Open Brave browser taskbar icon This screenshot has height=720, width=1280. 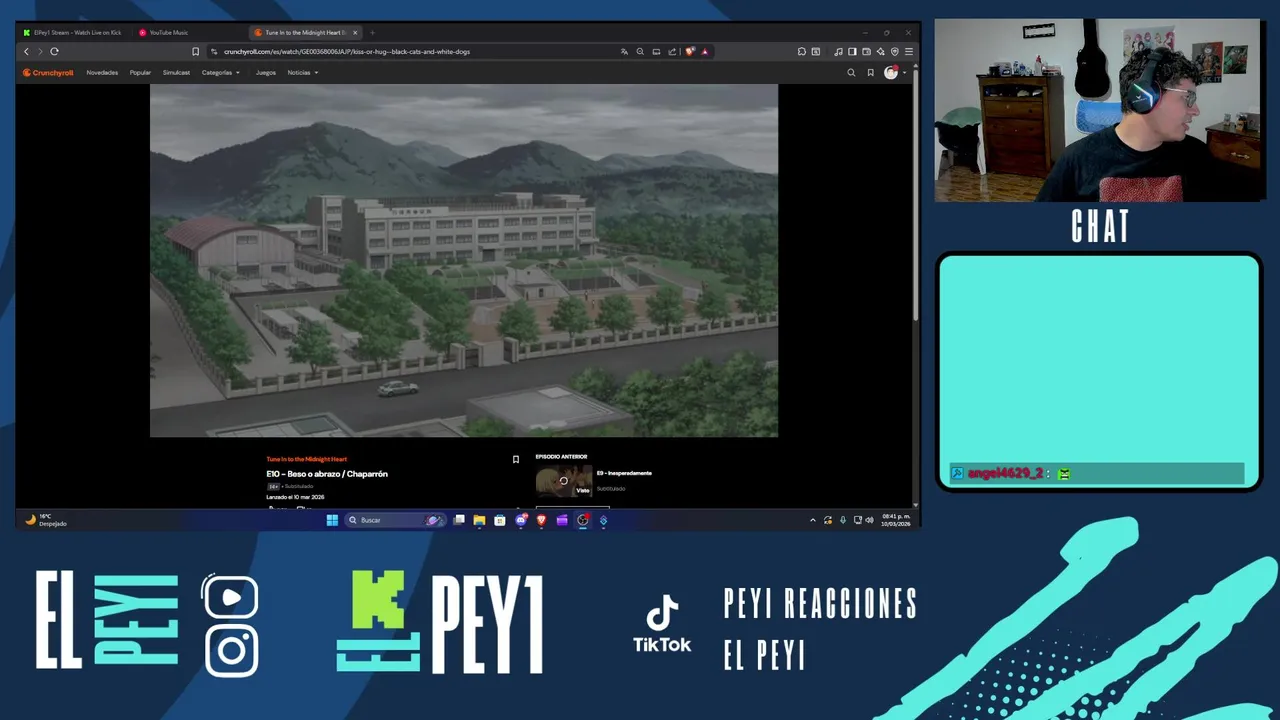(541, 520)
